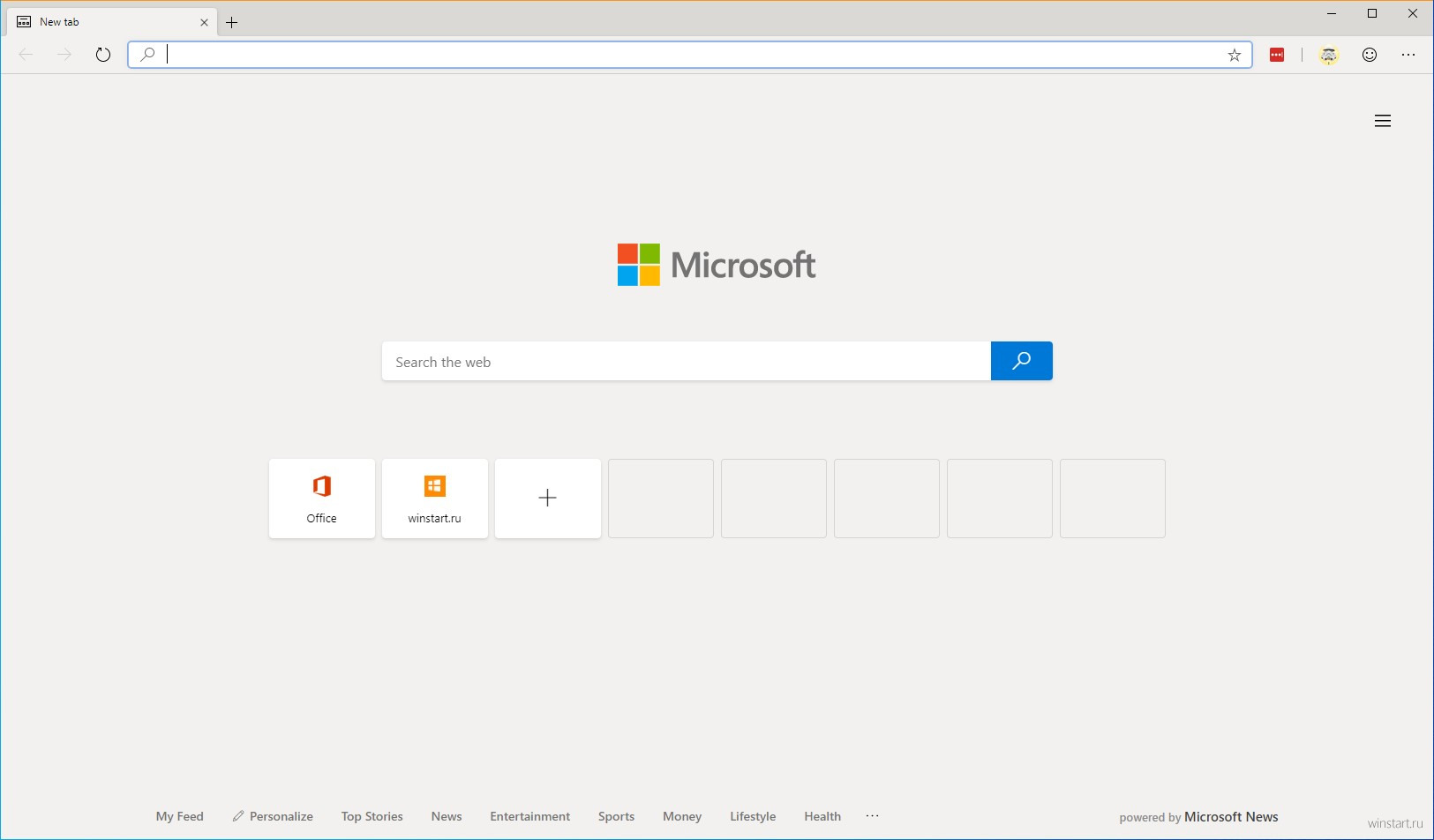Switch to the News category
Image resolution: width=1434 pixels, height=840 pixels.
(x=447, y=816)
